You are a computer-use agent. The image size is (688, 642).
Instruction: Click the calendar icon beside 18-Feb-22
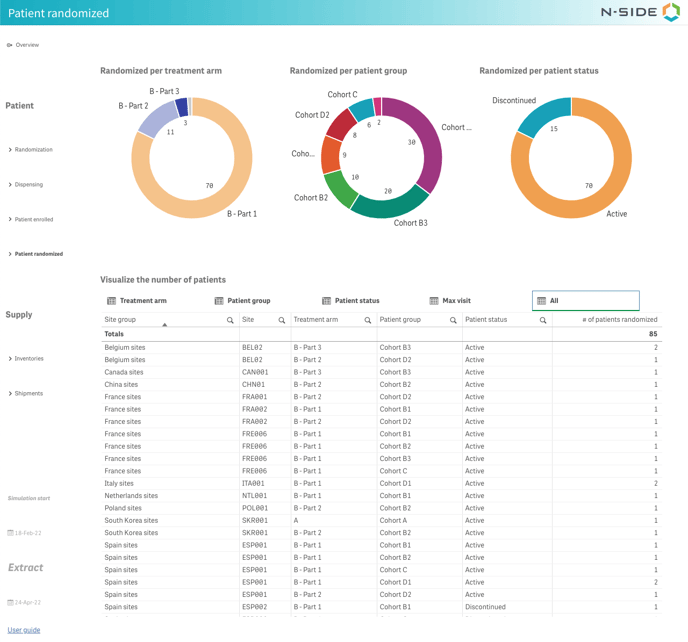(x=11, y=533)
